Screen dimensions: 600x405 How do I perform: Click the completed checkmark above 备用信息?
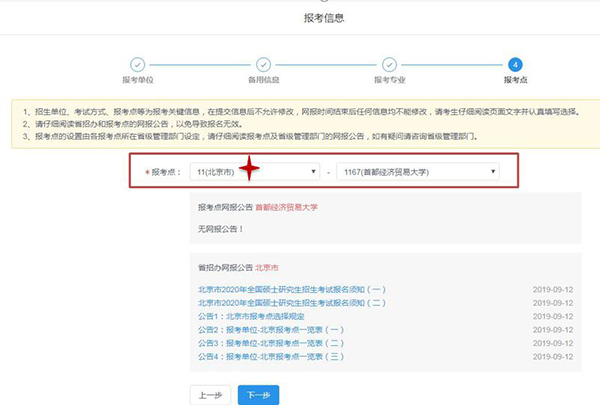(x=264, y=64)
